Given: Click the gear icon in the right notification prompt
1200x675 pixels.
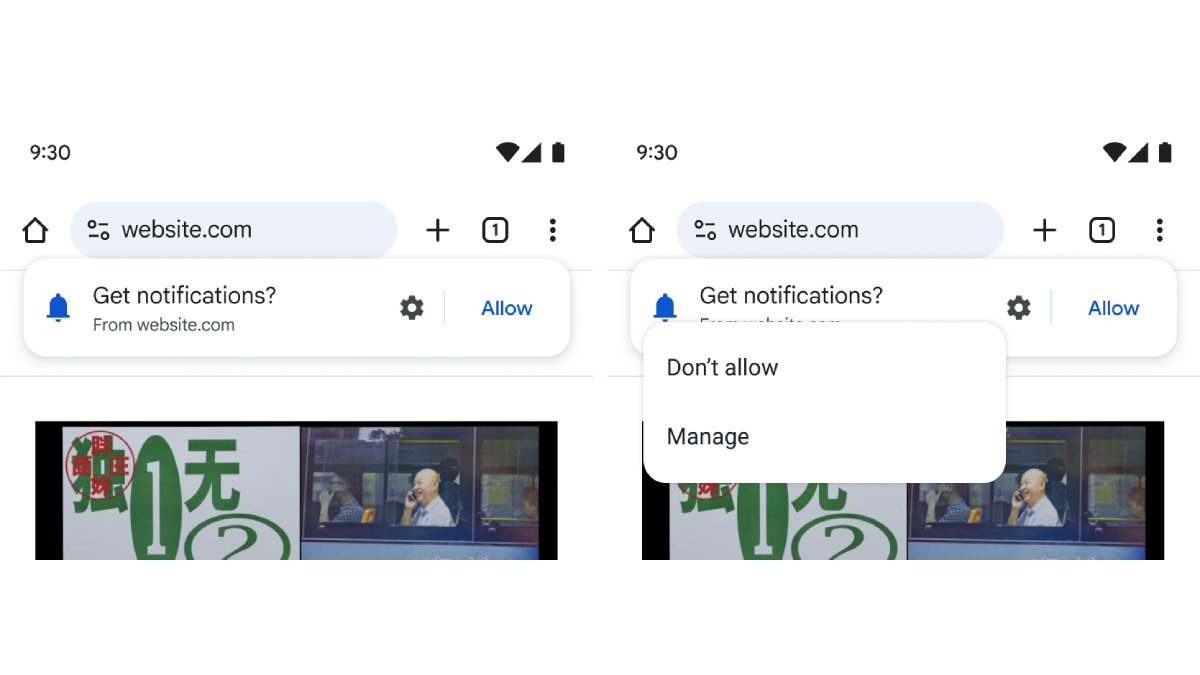Looking at the screenshot, I should coord(1019,308).
